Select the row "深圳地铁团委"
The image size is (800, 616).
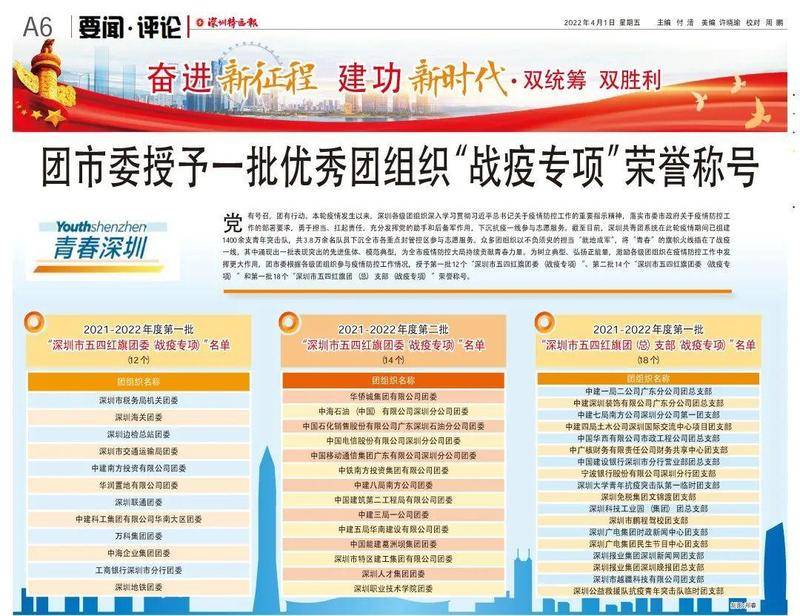coord(138,587)
